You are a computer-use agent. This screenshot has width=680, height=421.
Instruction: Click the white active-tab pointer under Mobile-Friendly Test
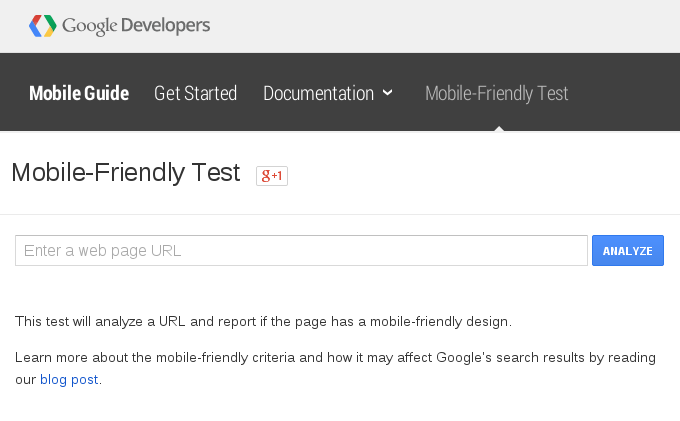[x=499, y=128]
